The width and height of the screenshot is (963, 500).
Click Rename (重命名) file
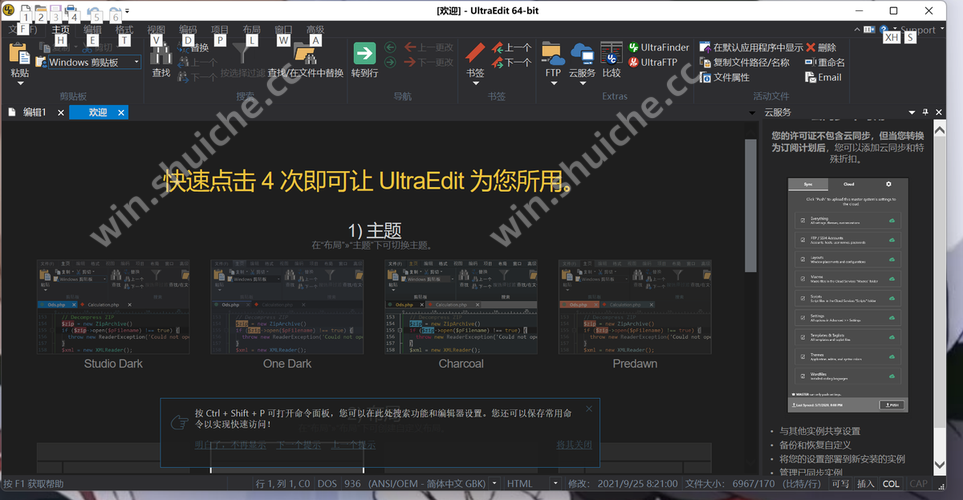click(825, 62)
